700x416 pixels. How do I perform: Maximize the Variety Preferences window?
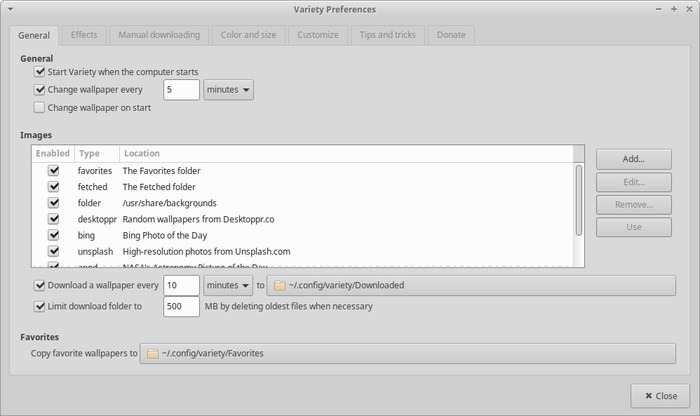tap(674, 9)
